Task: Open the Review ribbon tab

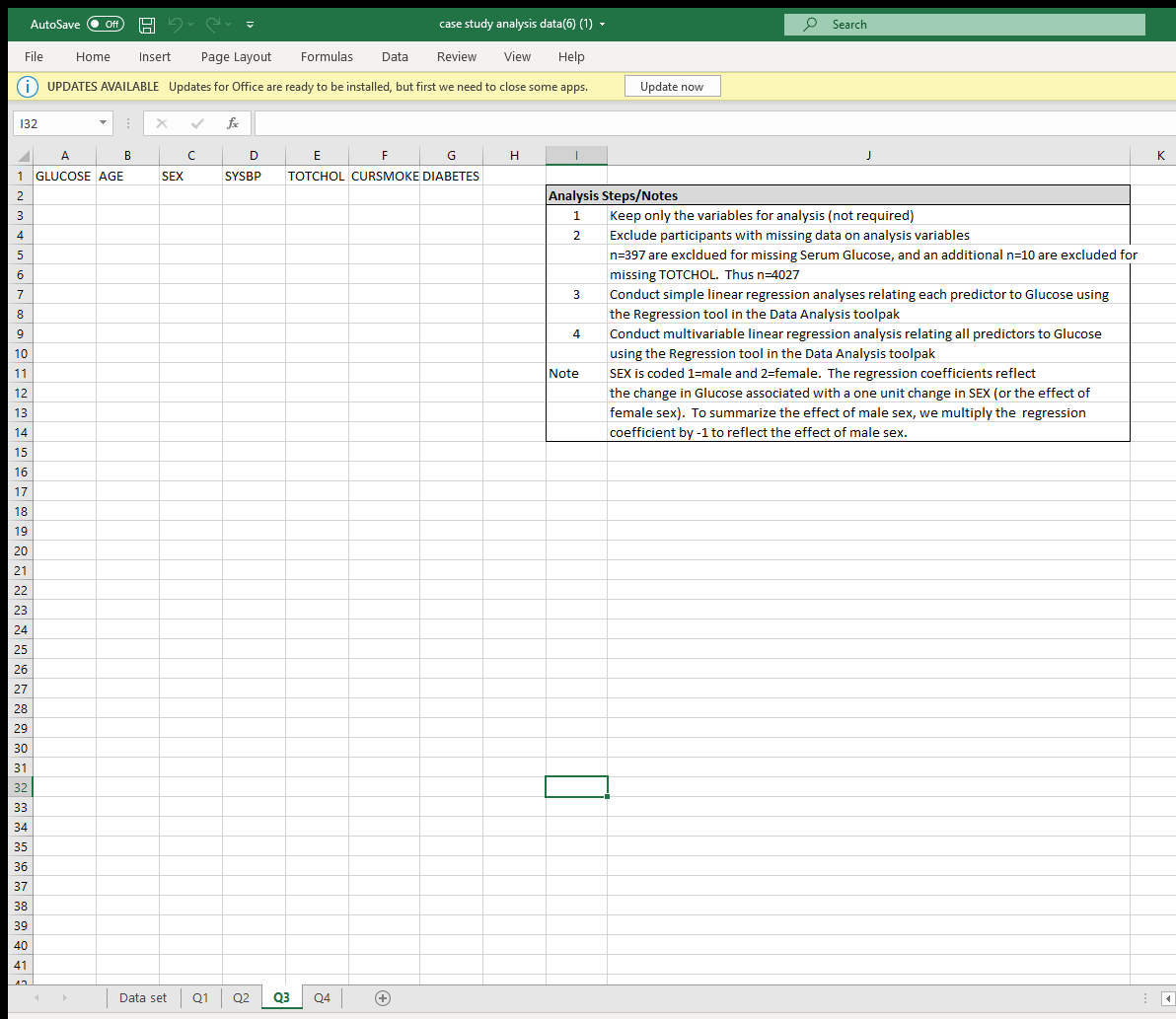Action: tap(457, 57)
